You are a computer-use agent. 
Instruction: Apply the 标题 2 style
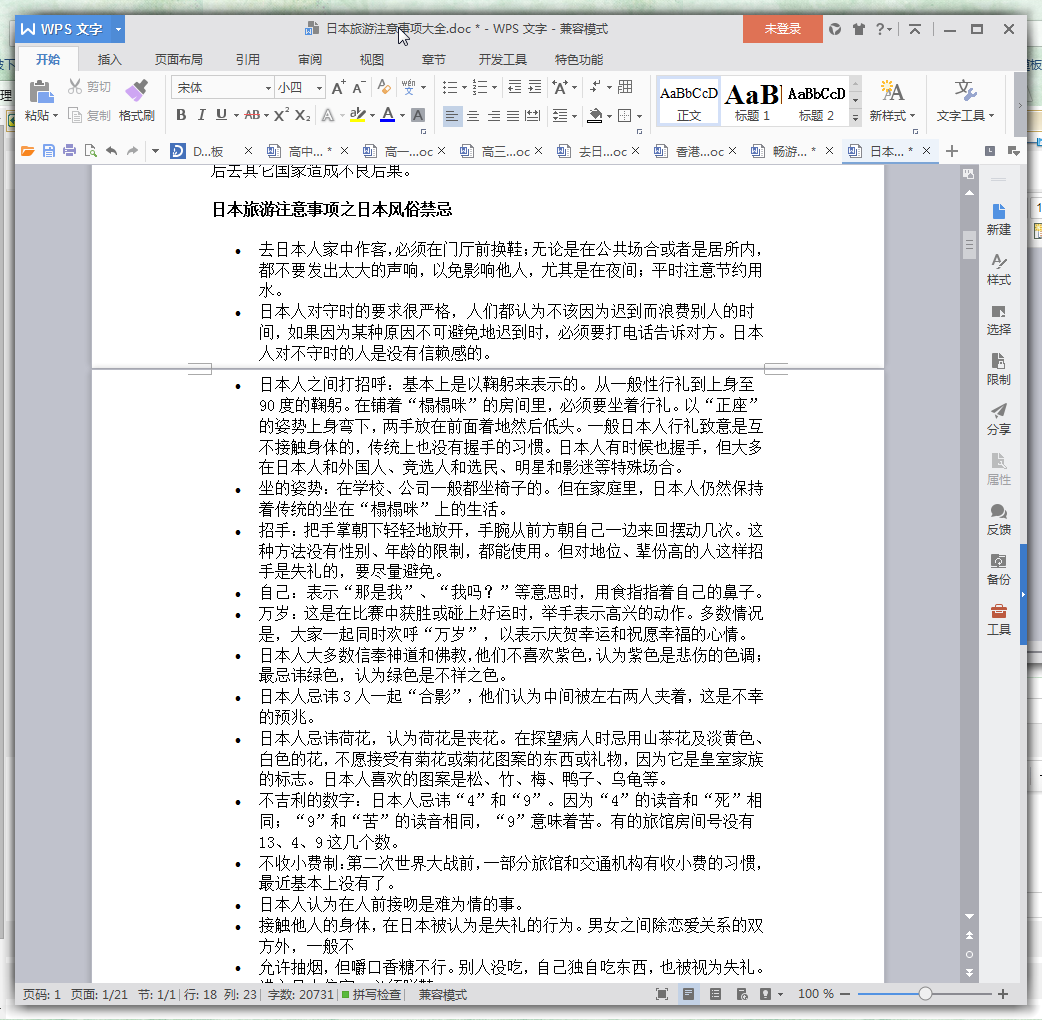pos(816,101)
